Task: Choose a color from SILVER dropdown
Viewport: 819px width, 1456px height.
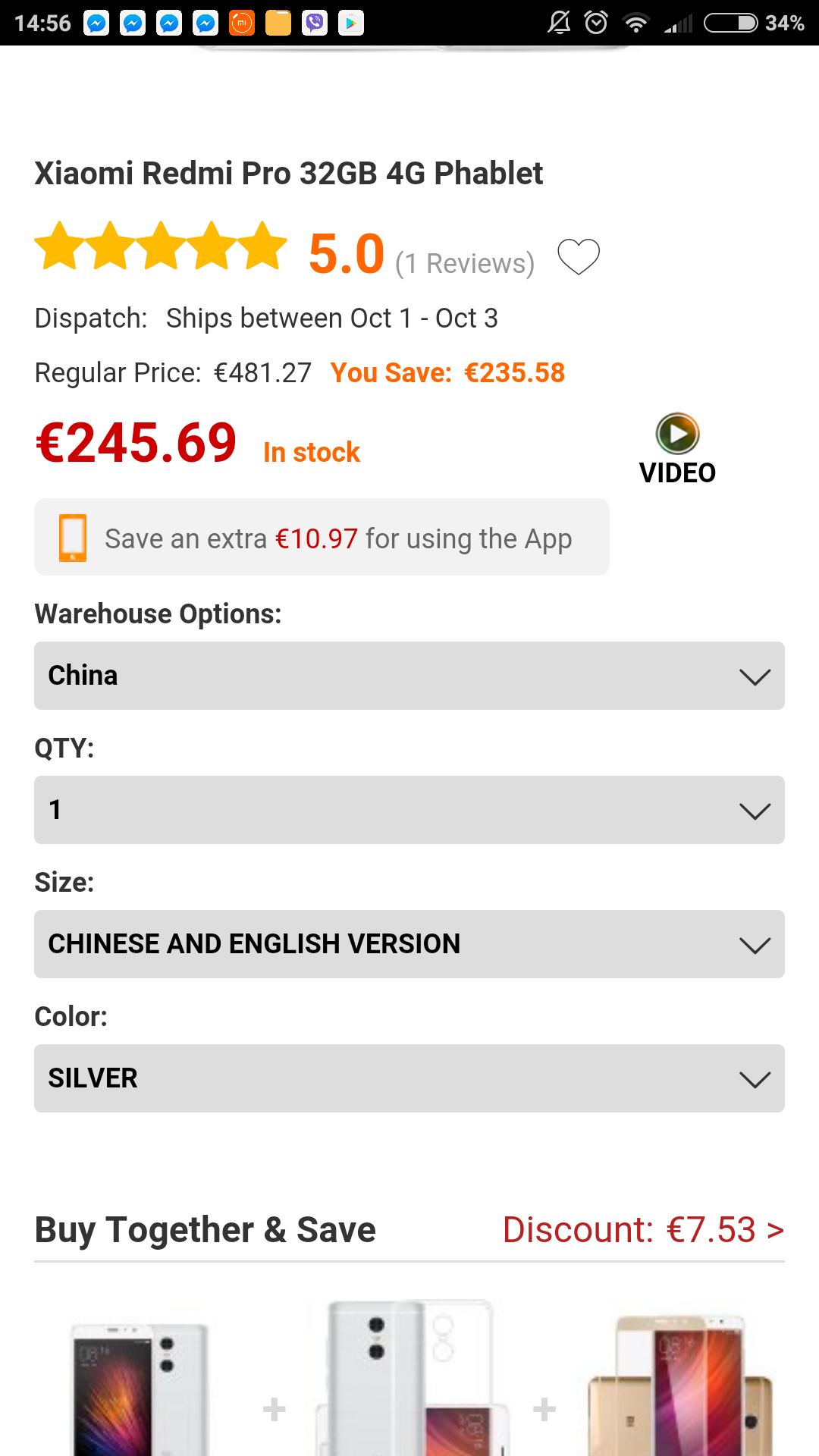Action: (409, 1078)
